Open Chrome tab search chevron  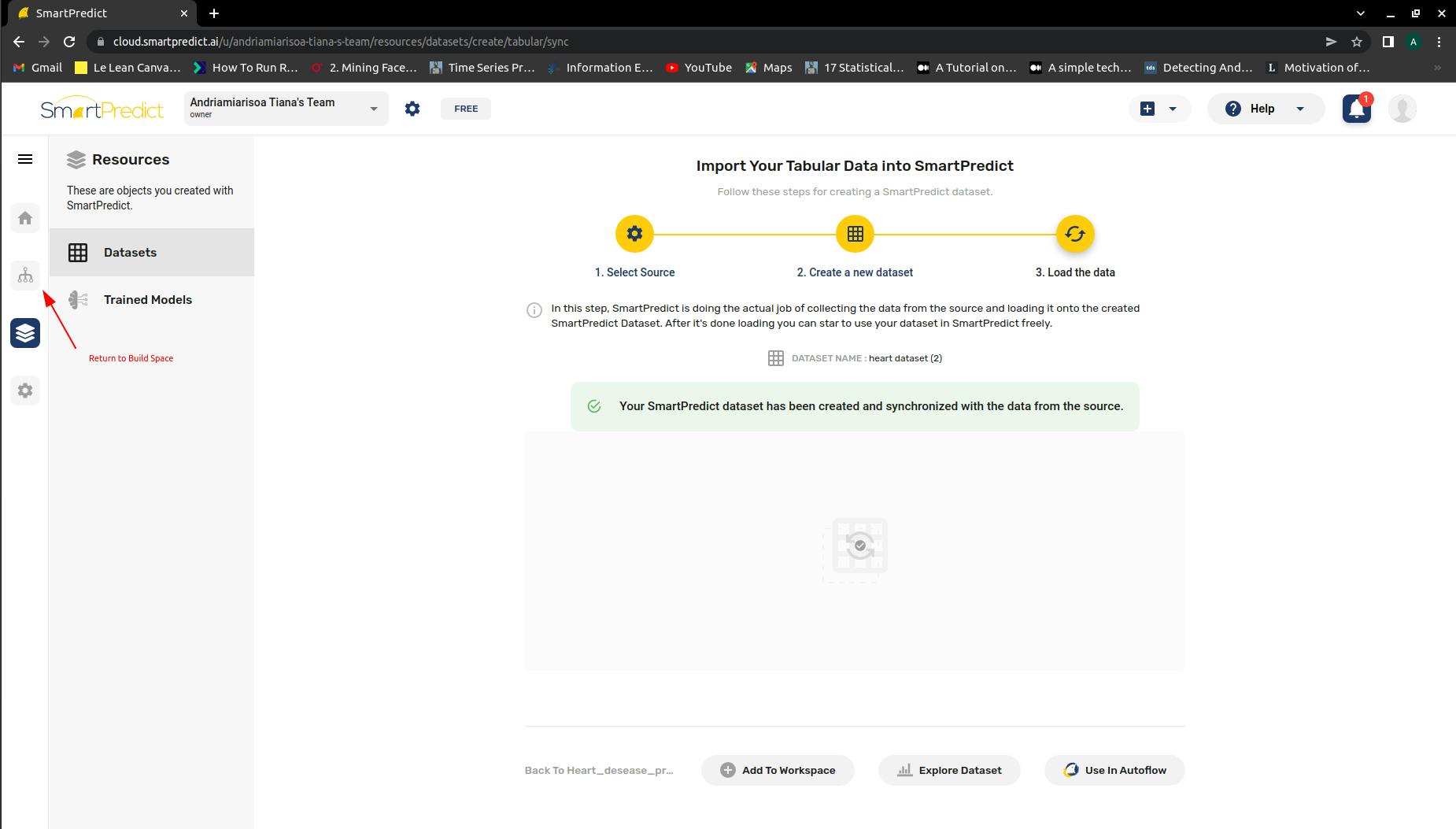(1360, 13)
